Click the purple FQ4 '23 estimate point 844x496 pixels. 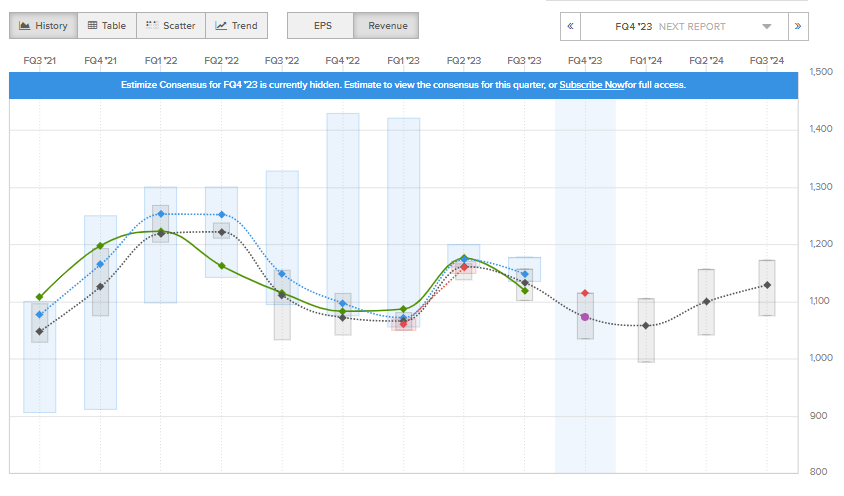(x=585, y=317)
